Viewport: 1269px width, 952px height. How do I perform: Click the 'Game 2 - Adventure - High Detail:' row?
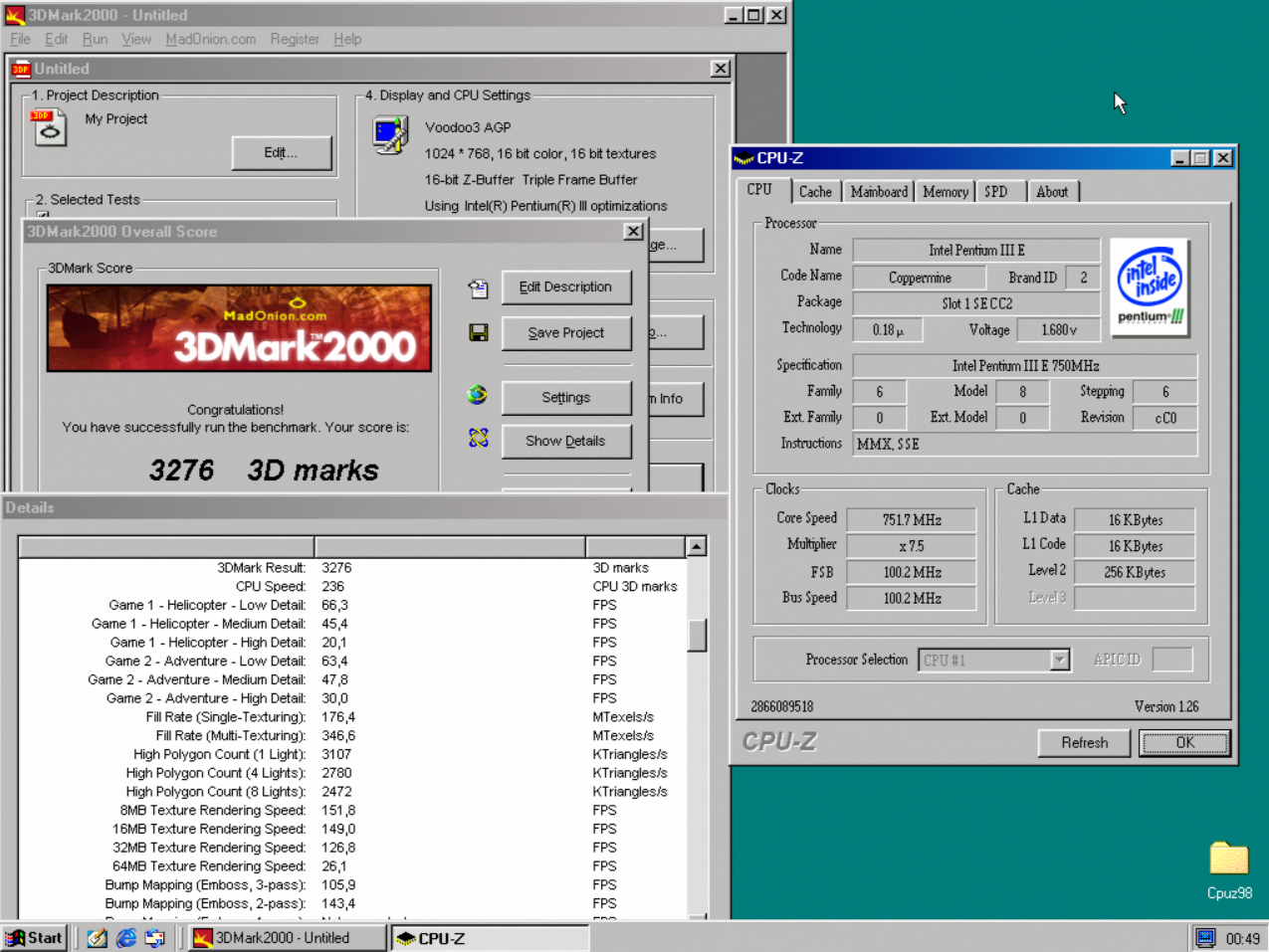(x=352, y=698)
